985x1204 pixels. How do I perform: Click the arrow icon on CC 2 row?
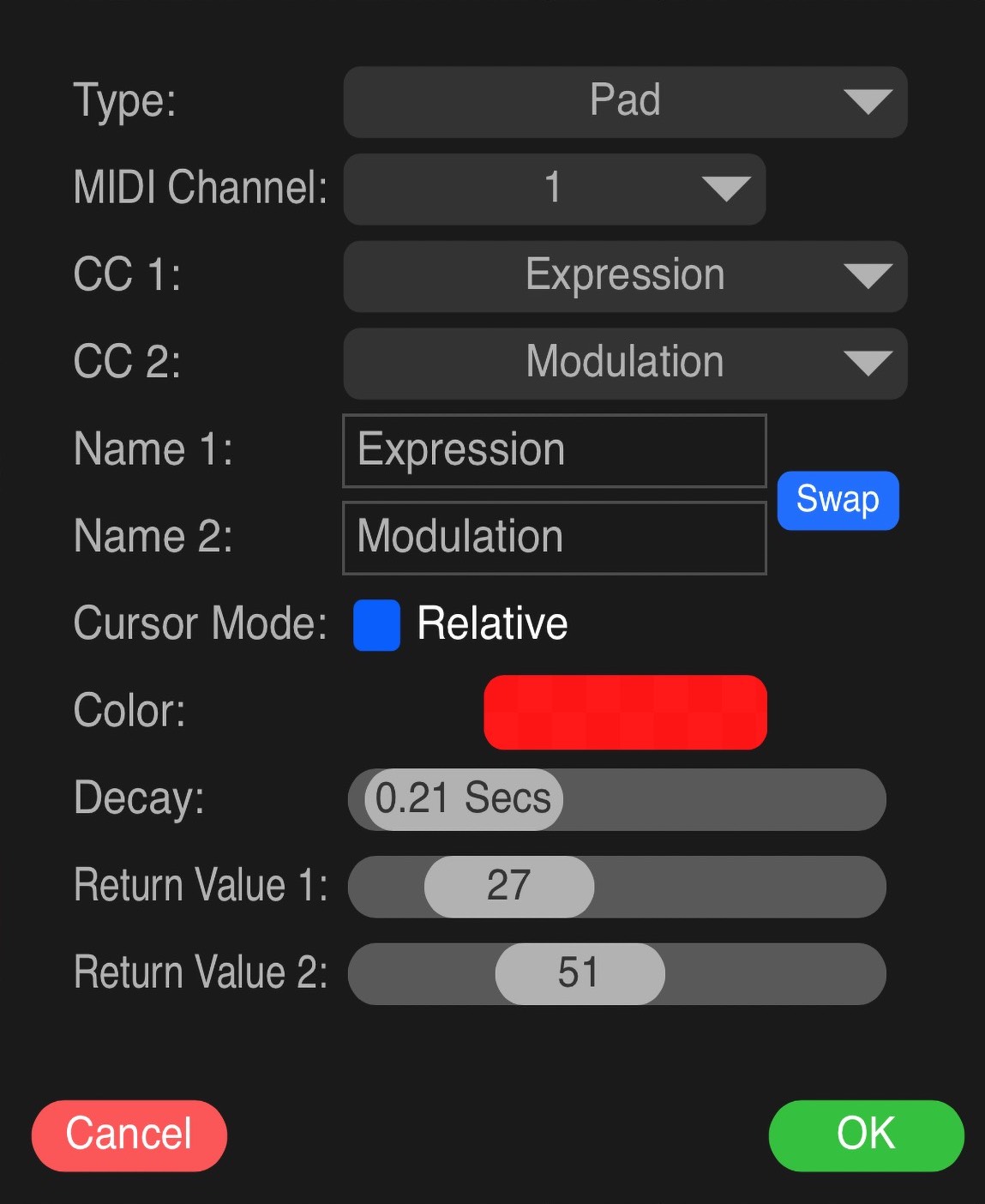tap(868, 364)
